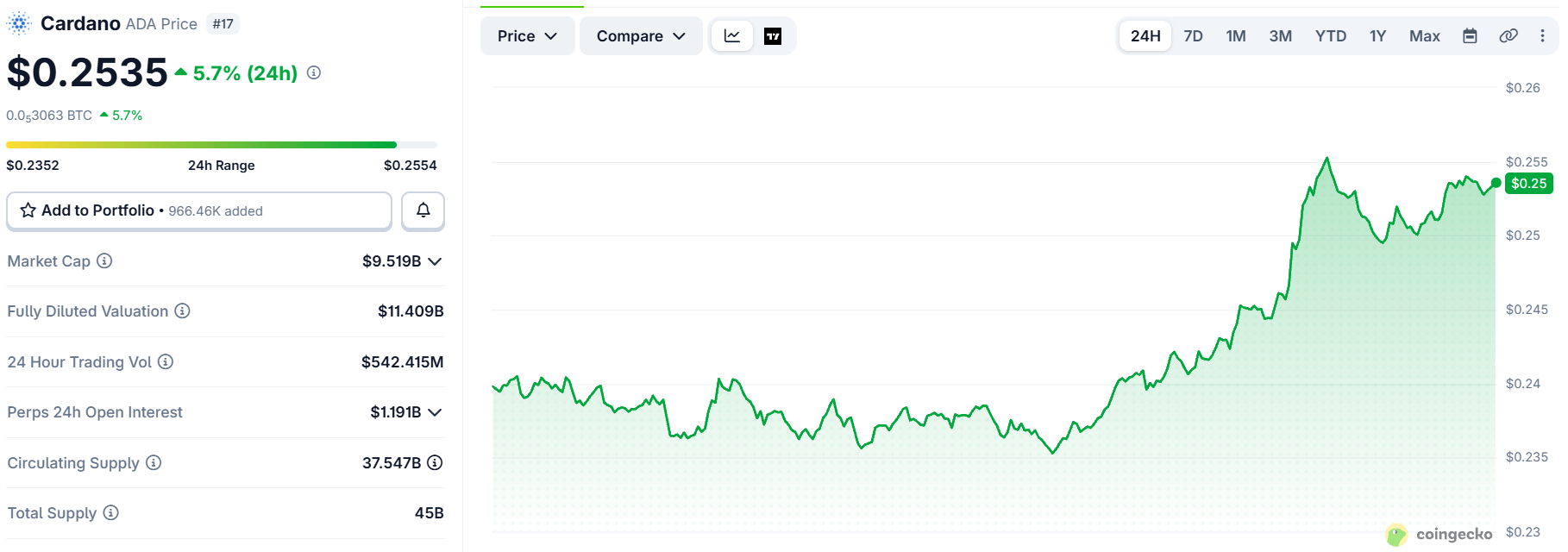
Task: Click the #17 rank badge
Action: 223,24
